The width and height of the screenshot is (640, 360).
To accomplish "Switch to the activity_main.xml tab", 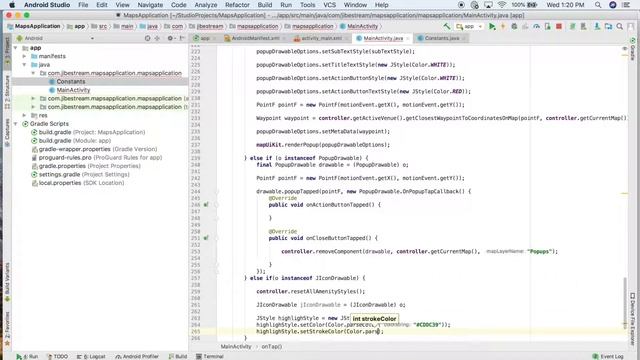I will click(x=321, y=38).
